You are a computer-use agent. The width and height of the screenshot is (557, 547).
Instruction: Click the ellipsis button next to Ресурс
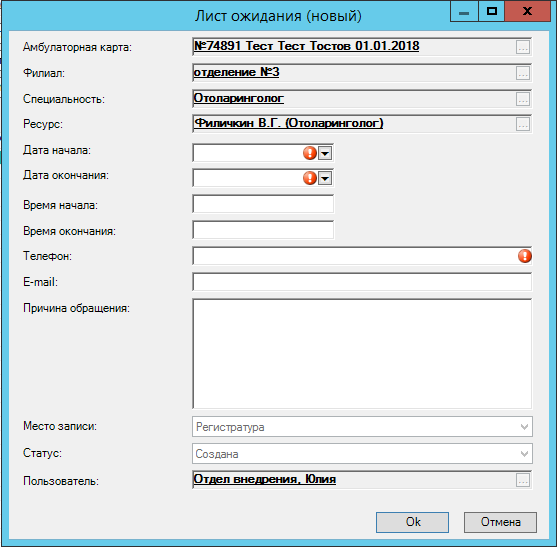pyautogui.click(x=523, y=124)
